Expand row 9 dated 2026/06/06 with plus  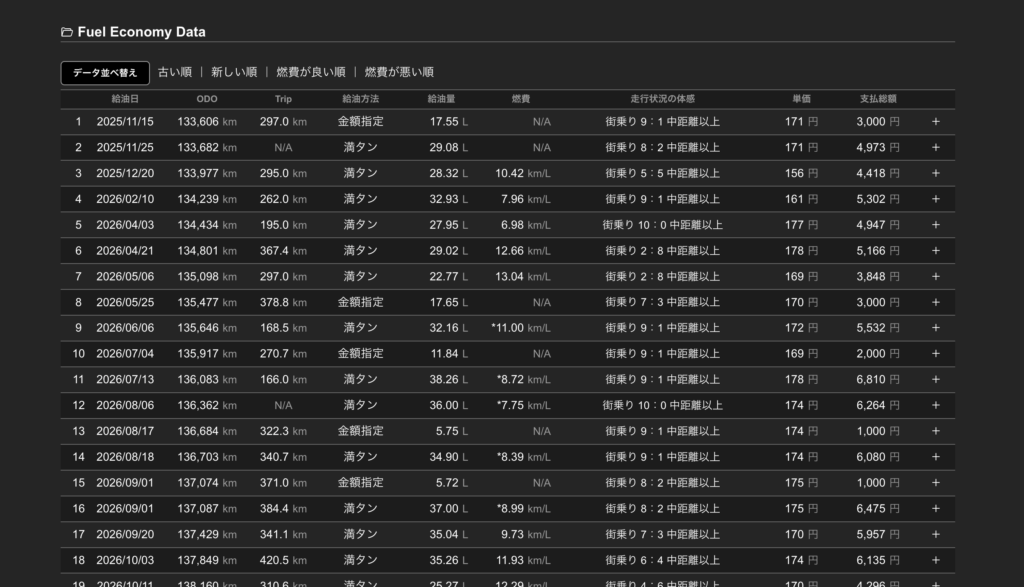coord(936,328)
